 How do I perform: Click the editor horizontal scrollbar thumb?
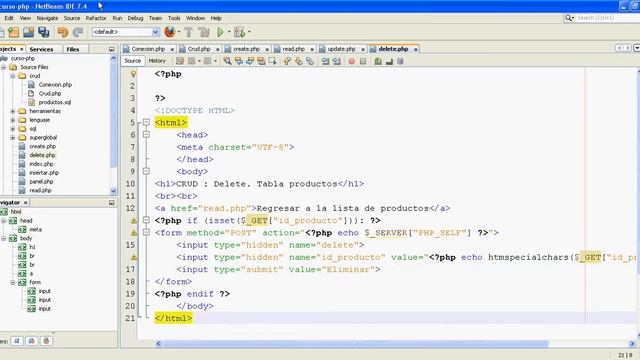click(356, 344)
